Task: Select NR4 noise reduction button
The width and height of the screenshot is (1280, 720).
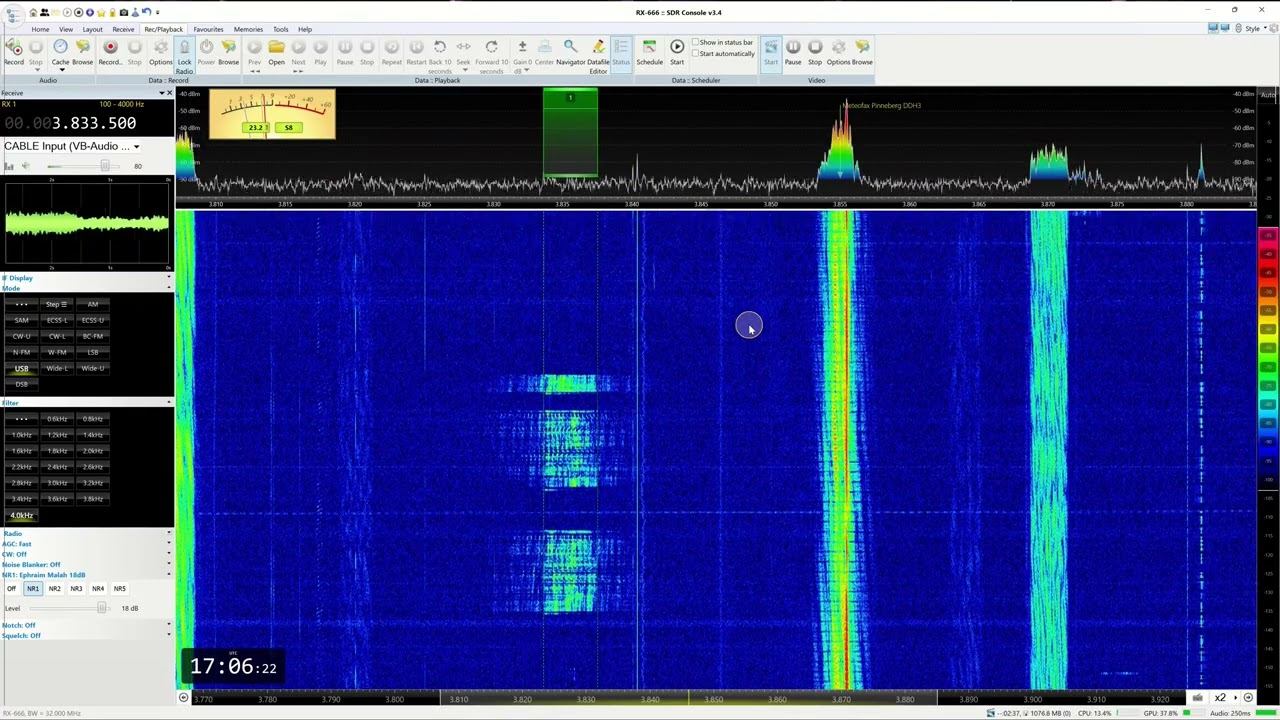Action: point(98,589)
